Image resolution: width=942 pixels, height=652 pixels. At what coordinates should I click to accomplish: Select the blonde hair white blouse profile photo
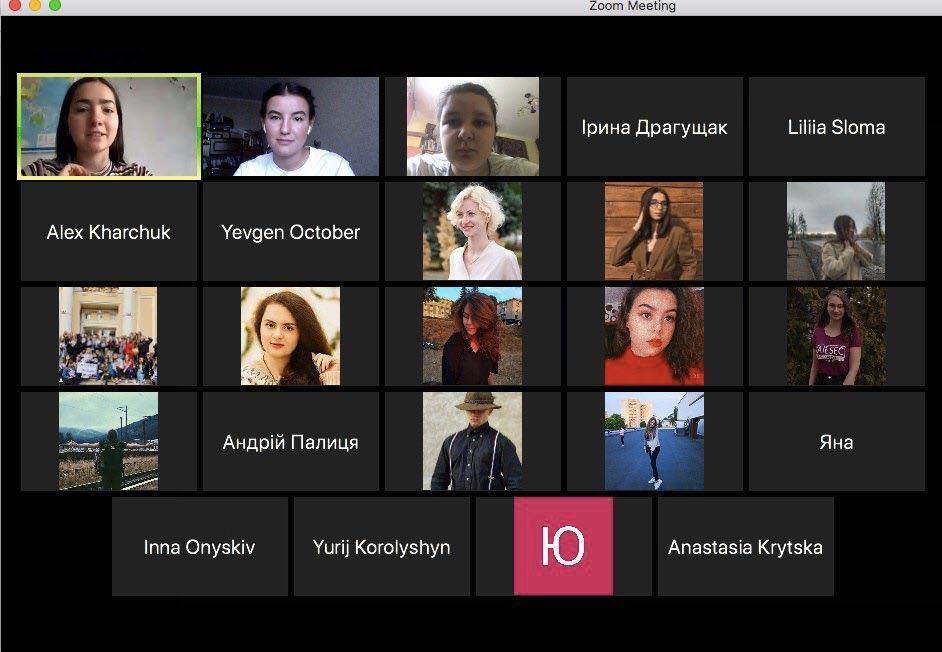(472, 231)
